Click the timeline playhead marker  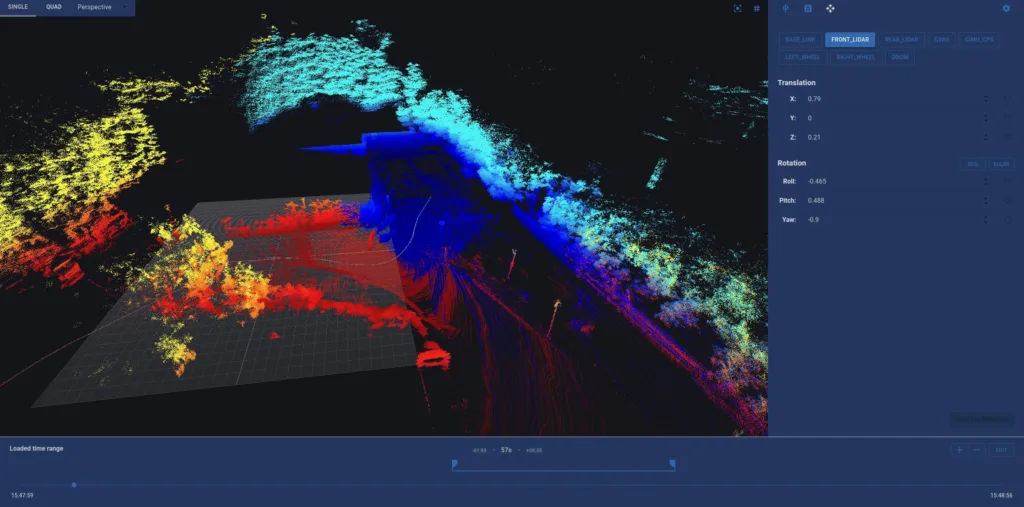click(x=73, y=485)
